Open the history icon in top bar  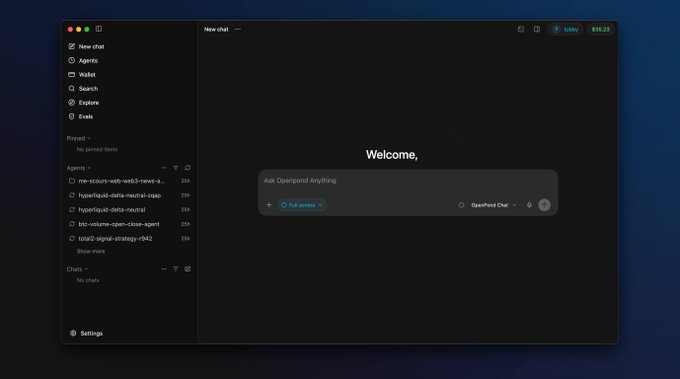click(521, 29)
